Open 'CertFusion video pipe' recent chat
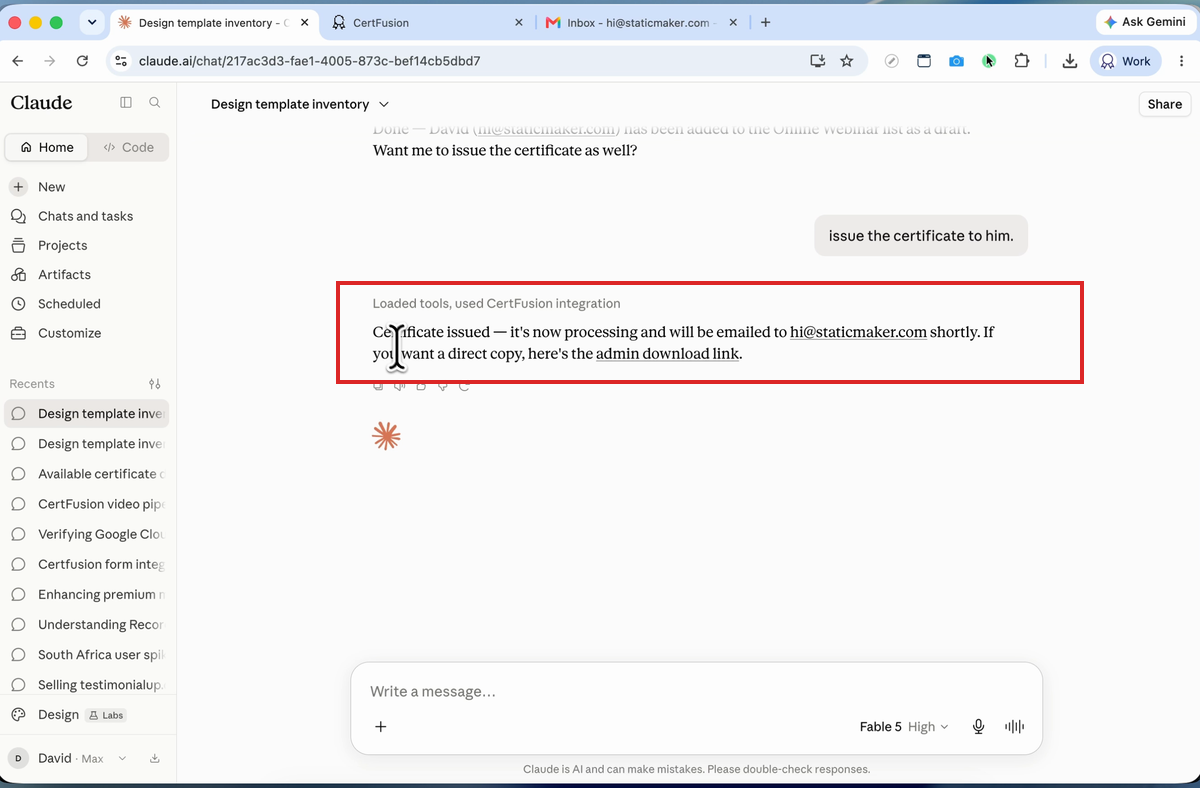 [x=88, y=504]
